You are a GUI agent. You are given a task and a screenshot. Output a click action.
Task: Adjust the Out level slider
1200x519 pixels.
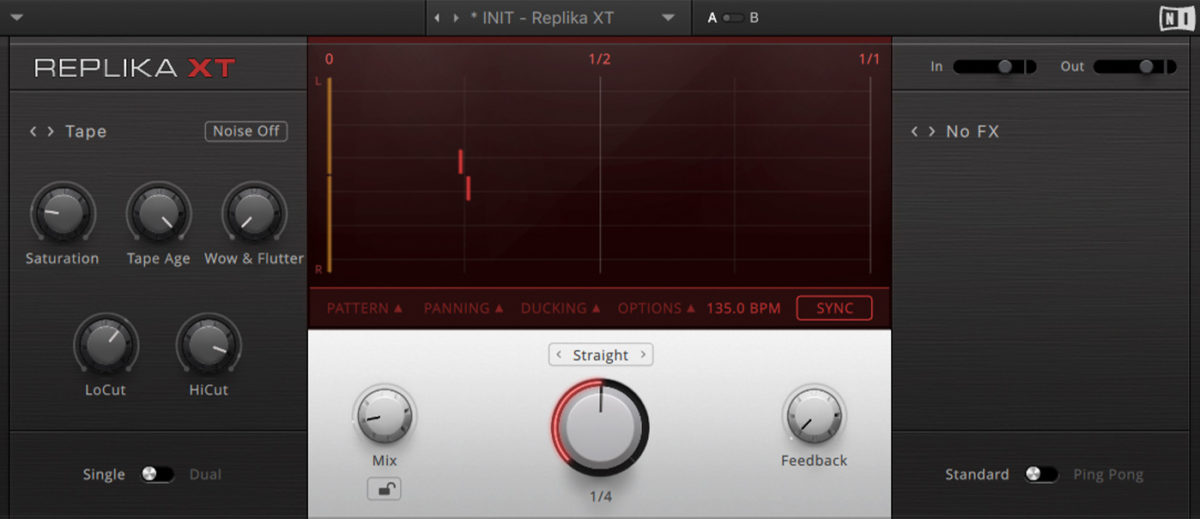1133,67
